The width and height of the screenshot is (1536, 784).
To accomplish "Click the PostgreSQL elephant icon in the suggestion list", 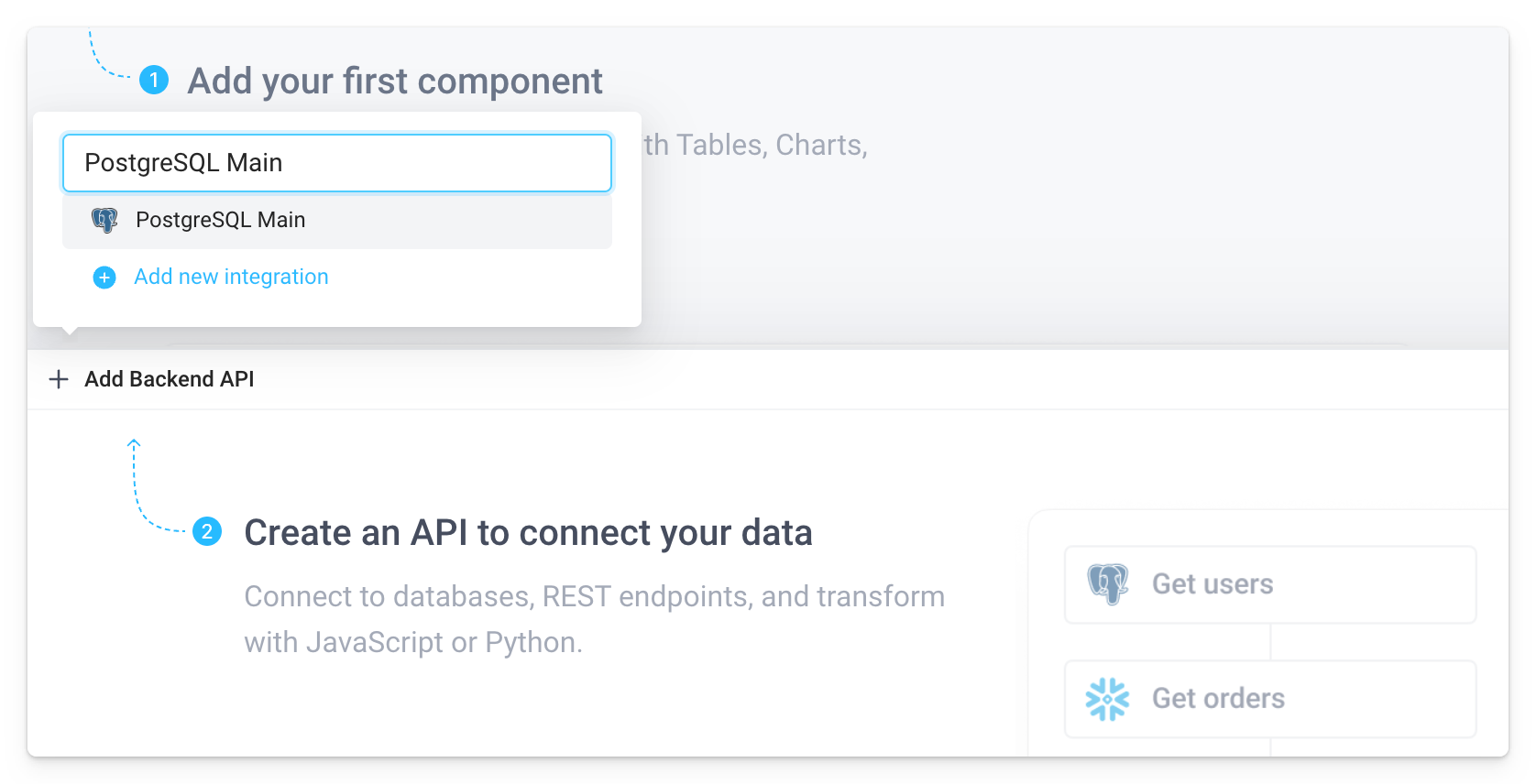I will 105,220.
